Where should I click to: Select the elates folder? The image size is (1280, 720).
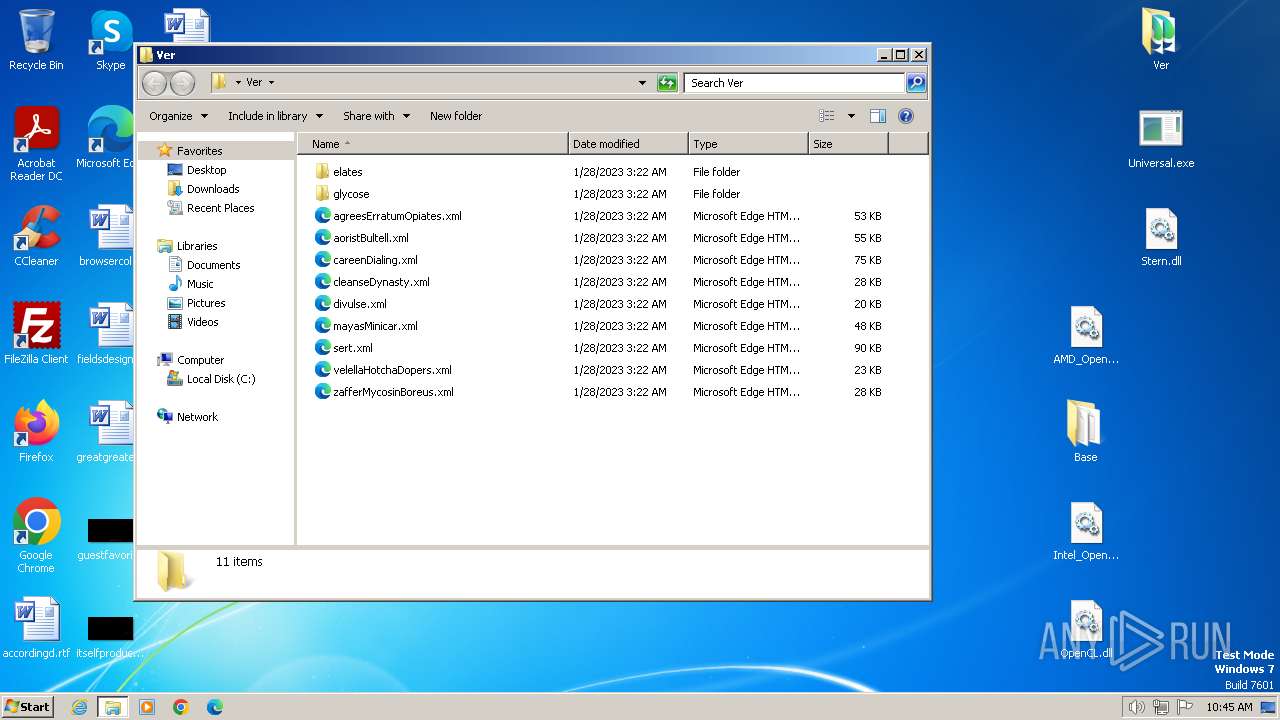(347, 172)
